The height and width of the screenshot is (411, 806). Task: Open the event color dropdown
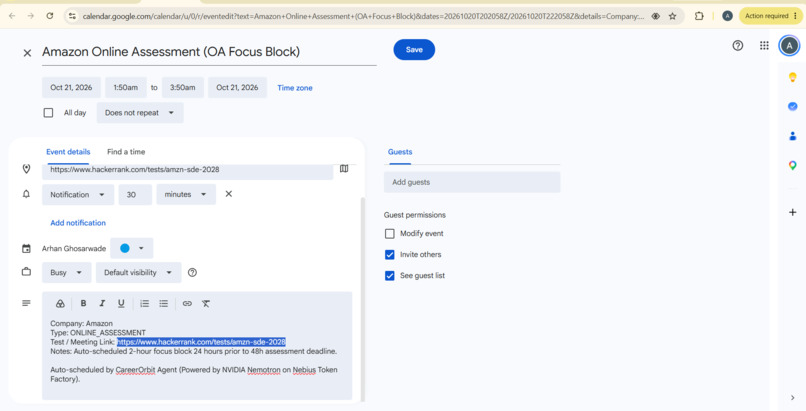tap(132, 248)
